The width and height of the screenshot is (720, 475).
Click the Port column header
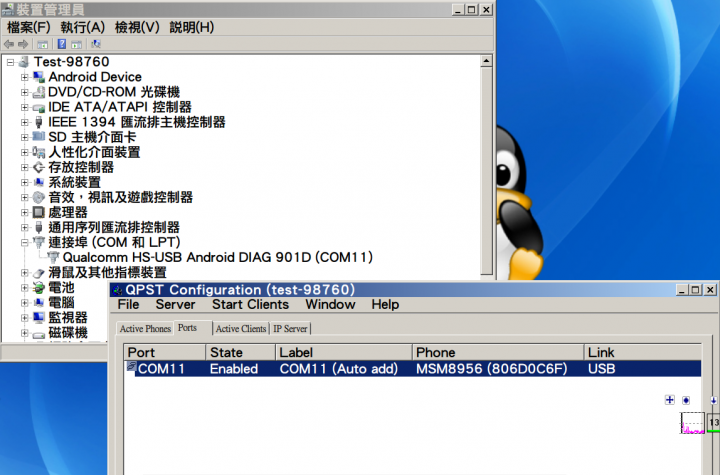pyautogui.click(x=165, y=352)
